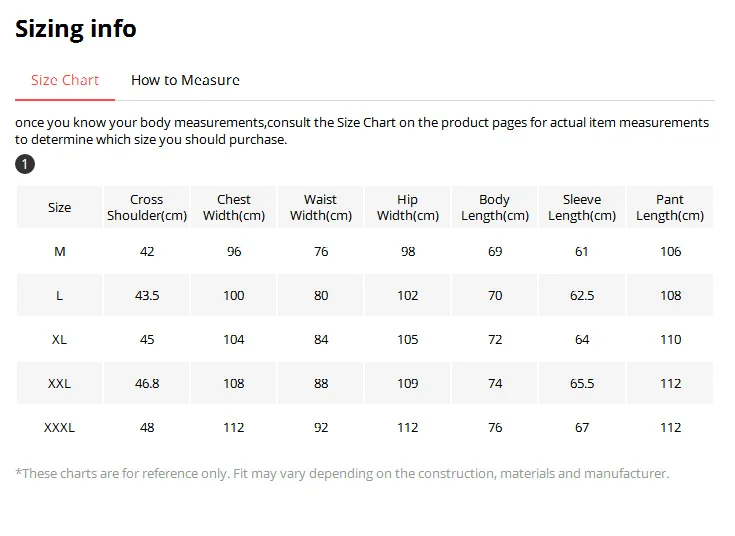Click the 65.5 sleeve length value

coord(582,383)
